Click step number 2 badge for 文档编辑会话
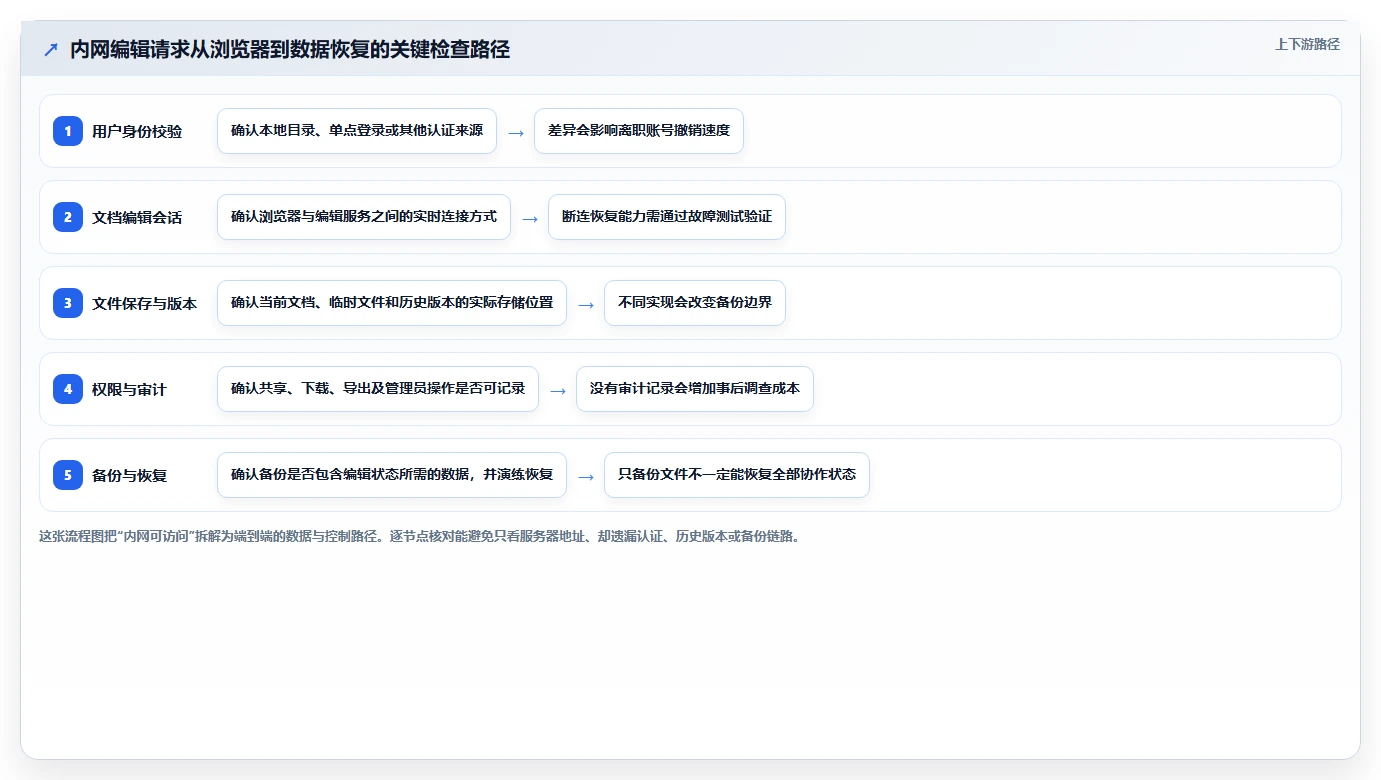Viewport: 1381px width, 780px height. point(68,216)
